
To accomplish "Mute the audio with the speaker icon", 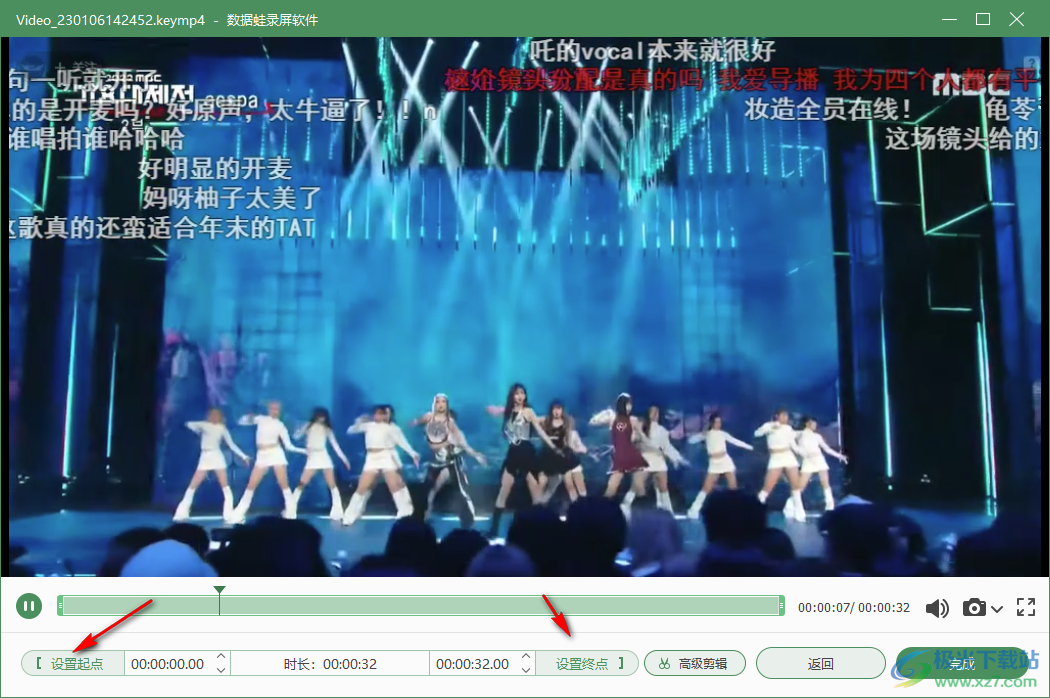I will coord(938,608).
